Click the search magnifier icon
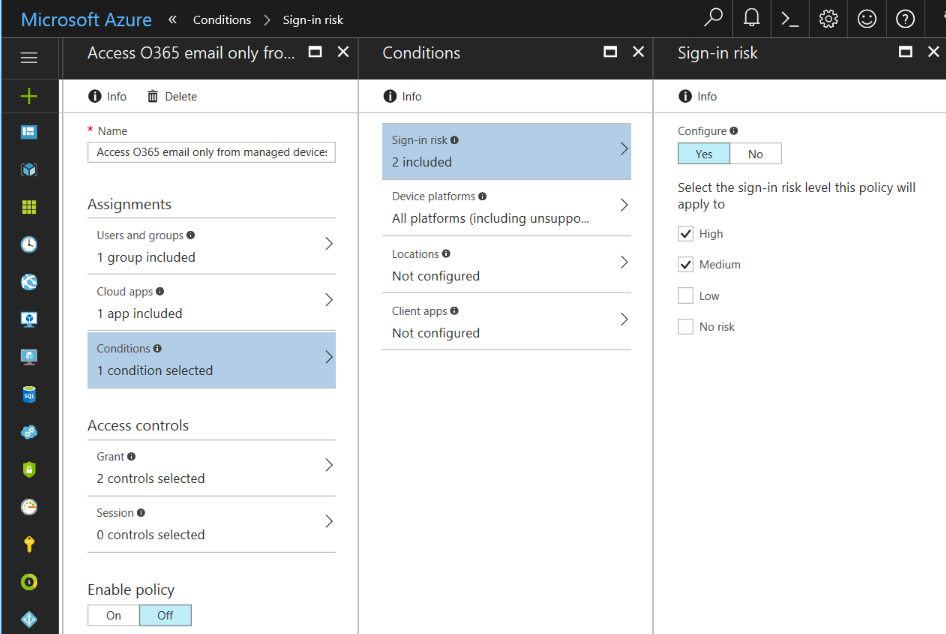Screen dimensions: 946x634 tap(713, 19)
